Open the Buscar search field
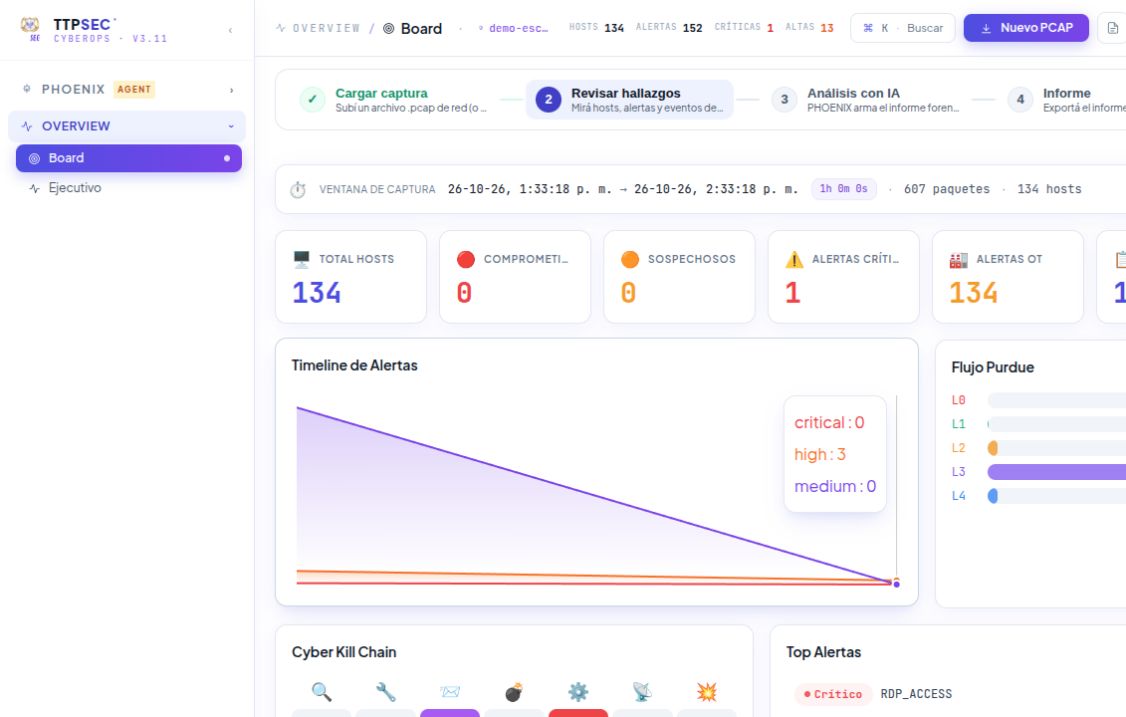 point(903,28)
